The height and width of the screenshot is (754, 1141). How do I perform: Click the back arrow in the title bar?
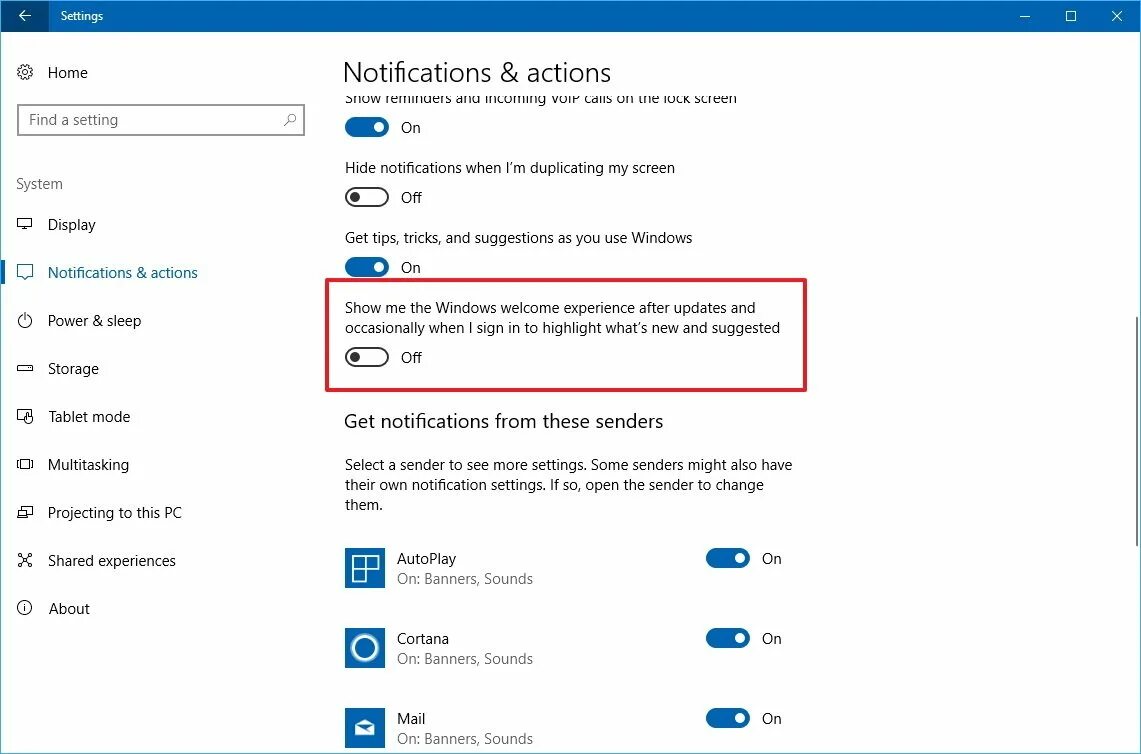pos(25,16)
